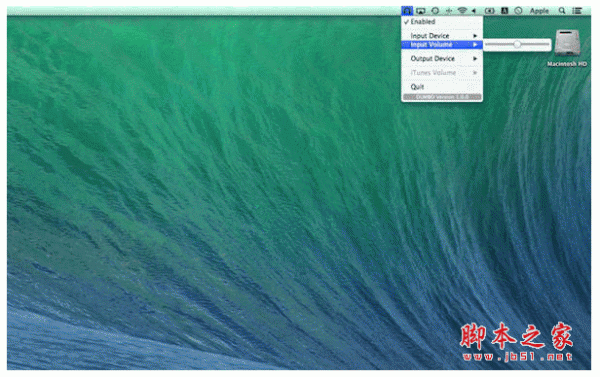Open the clock icon in menu bar

(518, 11)
